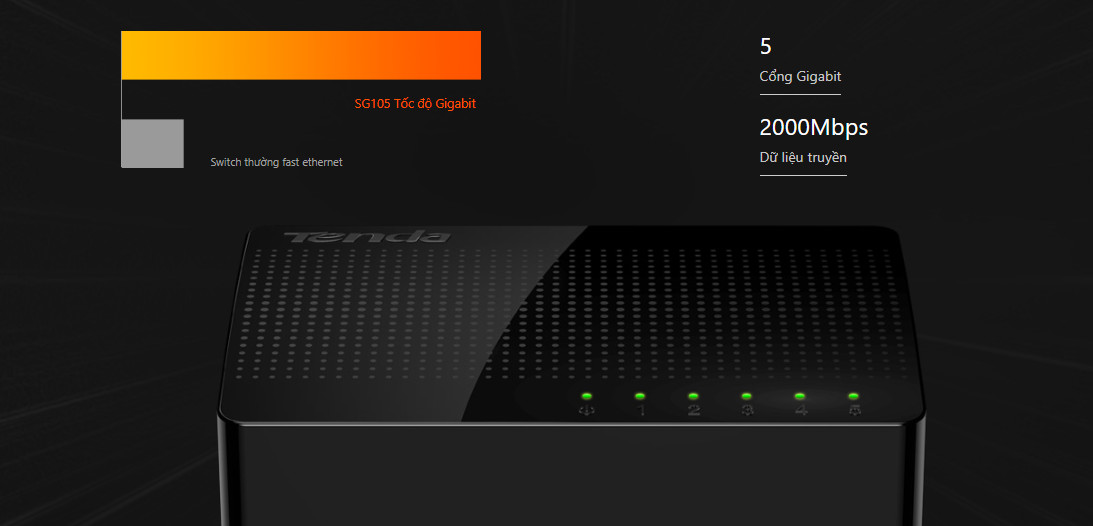Click the green LED above port 5

[x=853, y=396]
